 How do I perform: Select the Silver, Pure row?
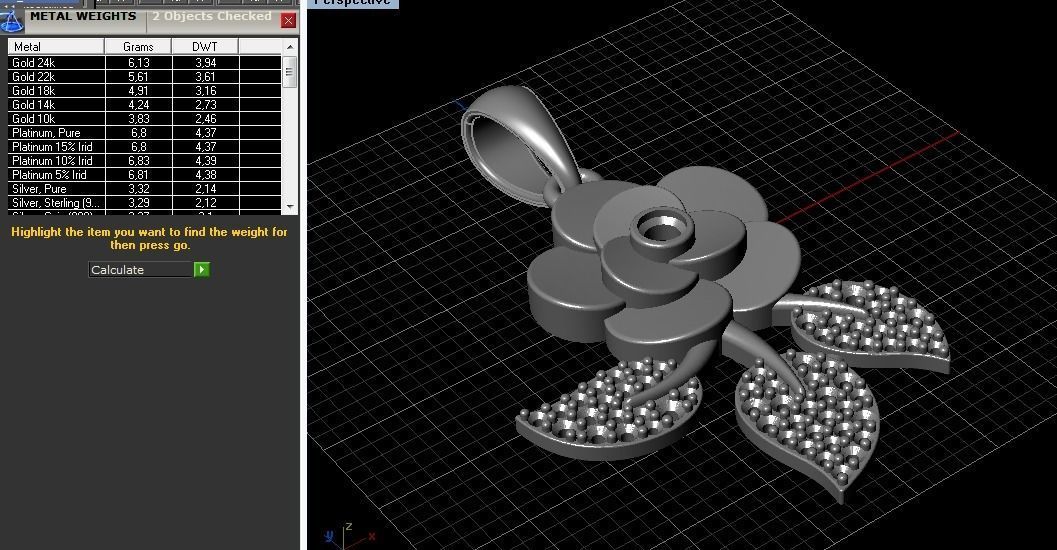(x=145, y=189)
